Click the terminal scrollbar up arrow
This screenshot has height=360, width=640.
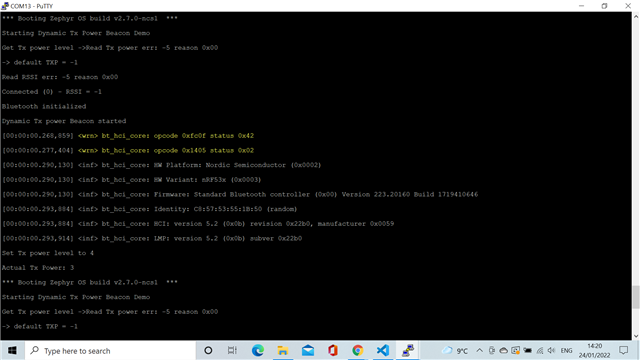(636, 16)
